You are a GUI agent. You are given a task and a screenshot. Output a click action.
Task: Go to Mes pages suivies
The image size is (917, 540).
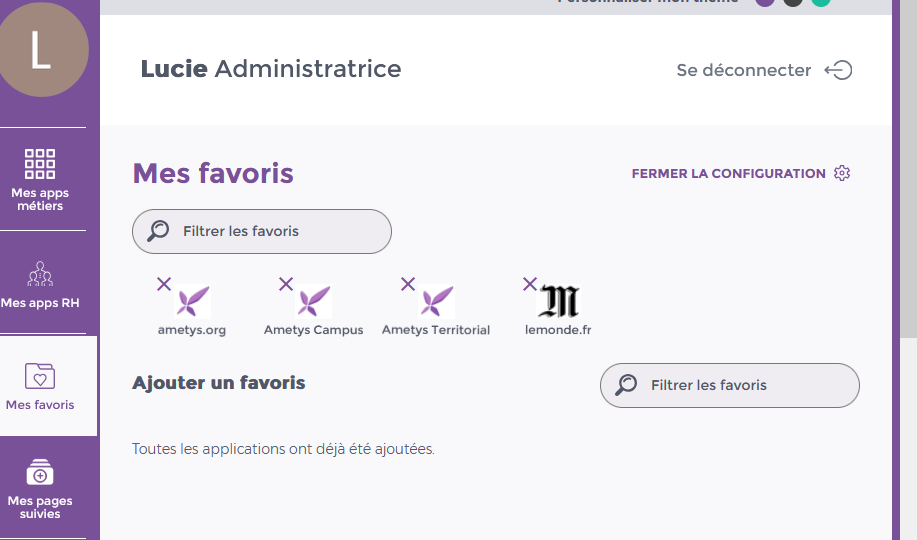40,490
